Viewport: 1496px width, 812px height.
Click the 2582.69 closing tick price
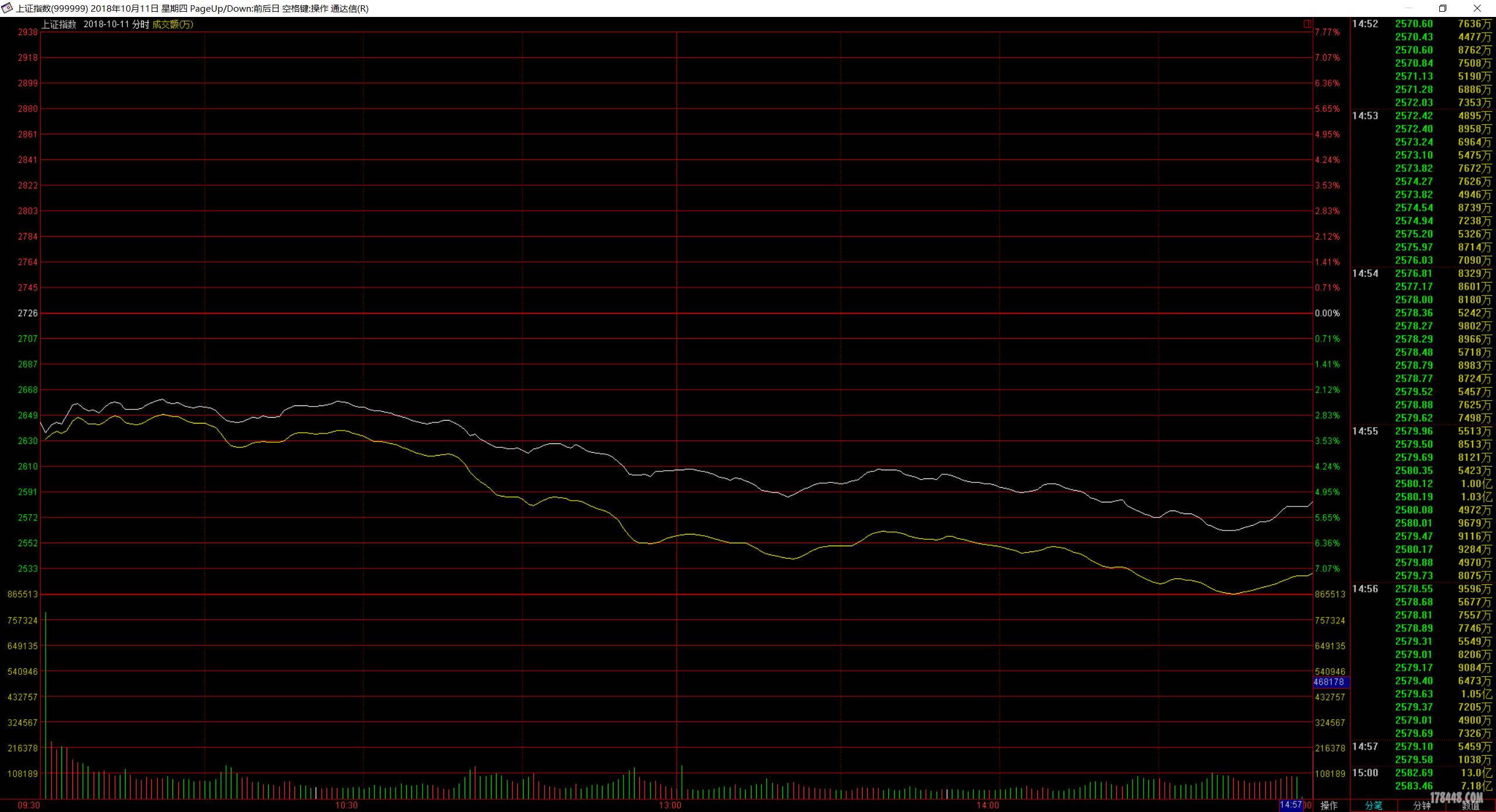[1414, 773]
